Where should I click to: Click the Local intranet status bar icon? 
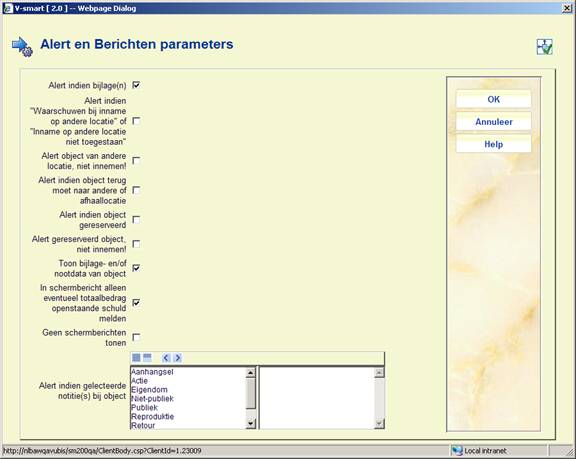[457, 451]
